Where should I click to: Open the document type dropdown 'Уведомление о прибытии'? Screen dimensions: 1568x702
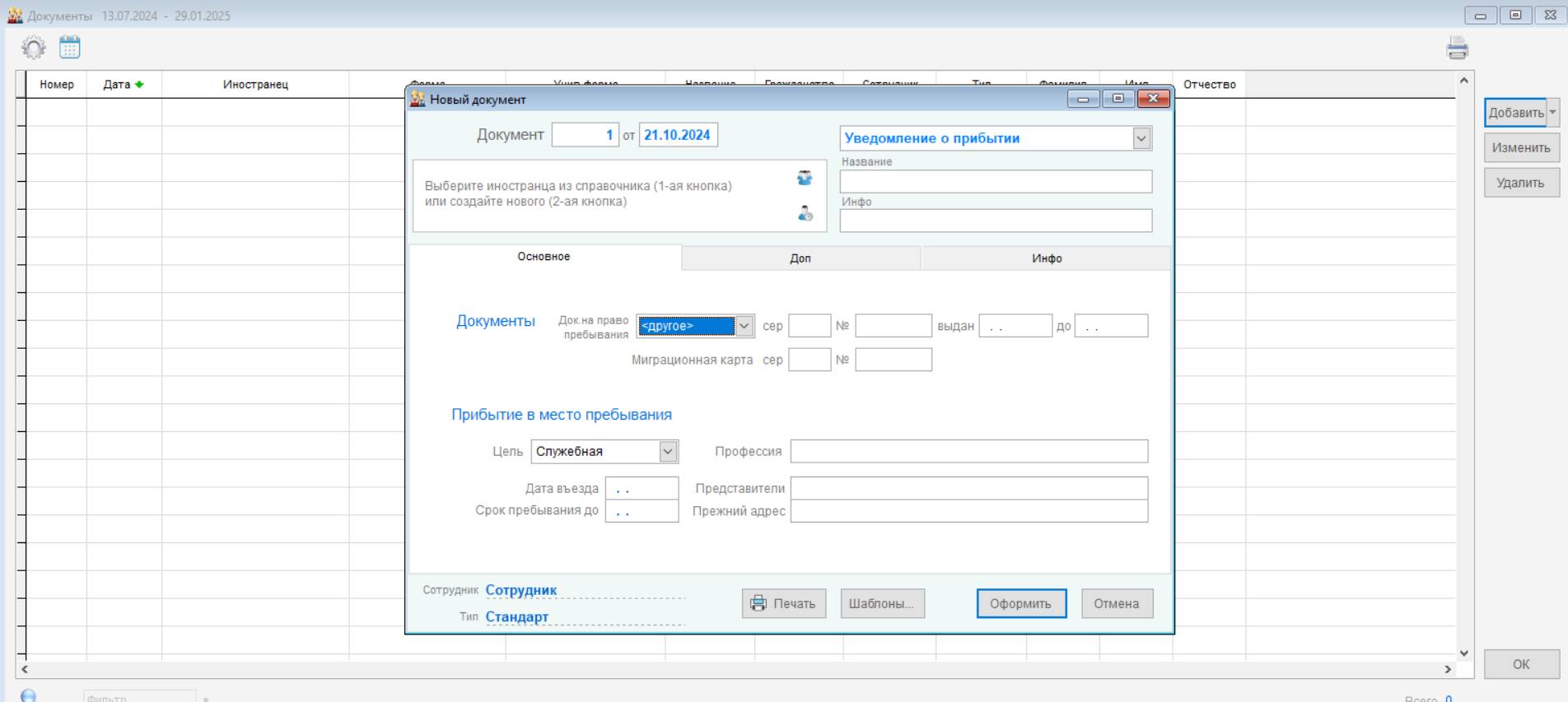[1141, 138]
